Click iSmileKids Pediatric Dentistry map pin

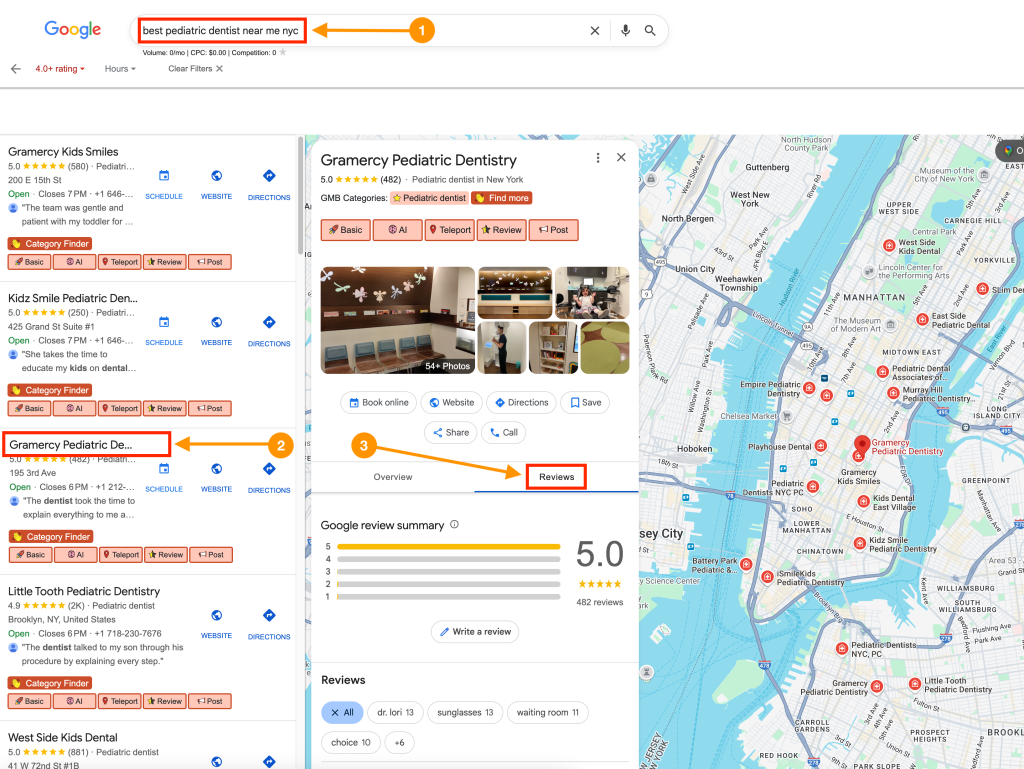coord(767,576)
